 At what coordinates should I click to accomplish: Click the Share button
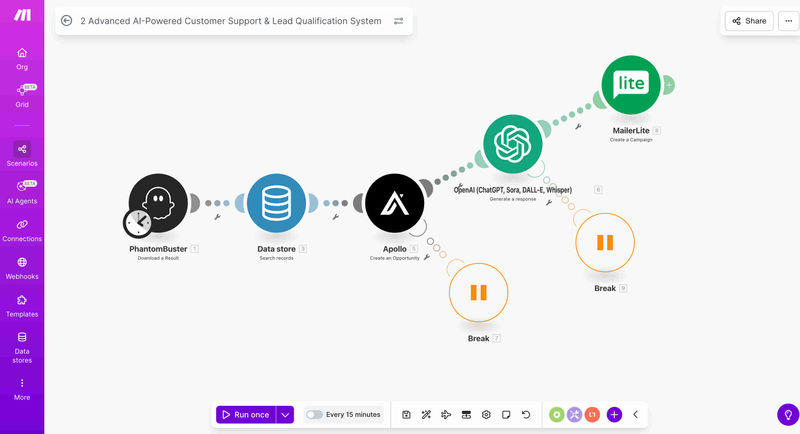click(749, 21)
